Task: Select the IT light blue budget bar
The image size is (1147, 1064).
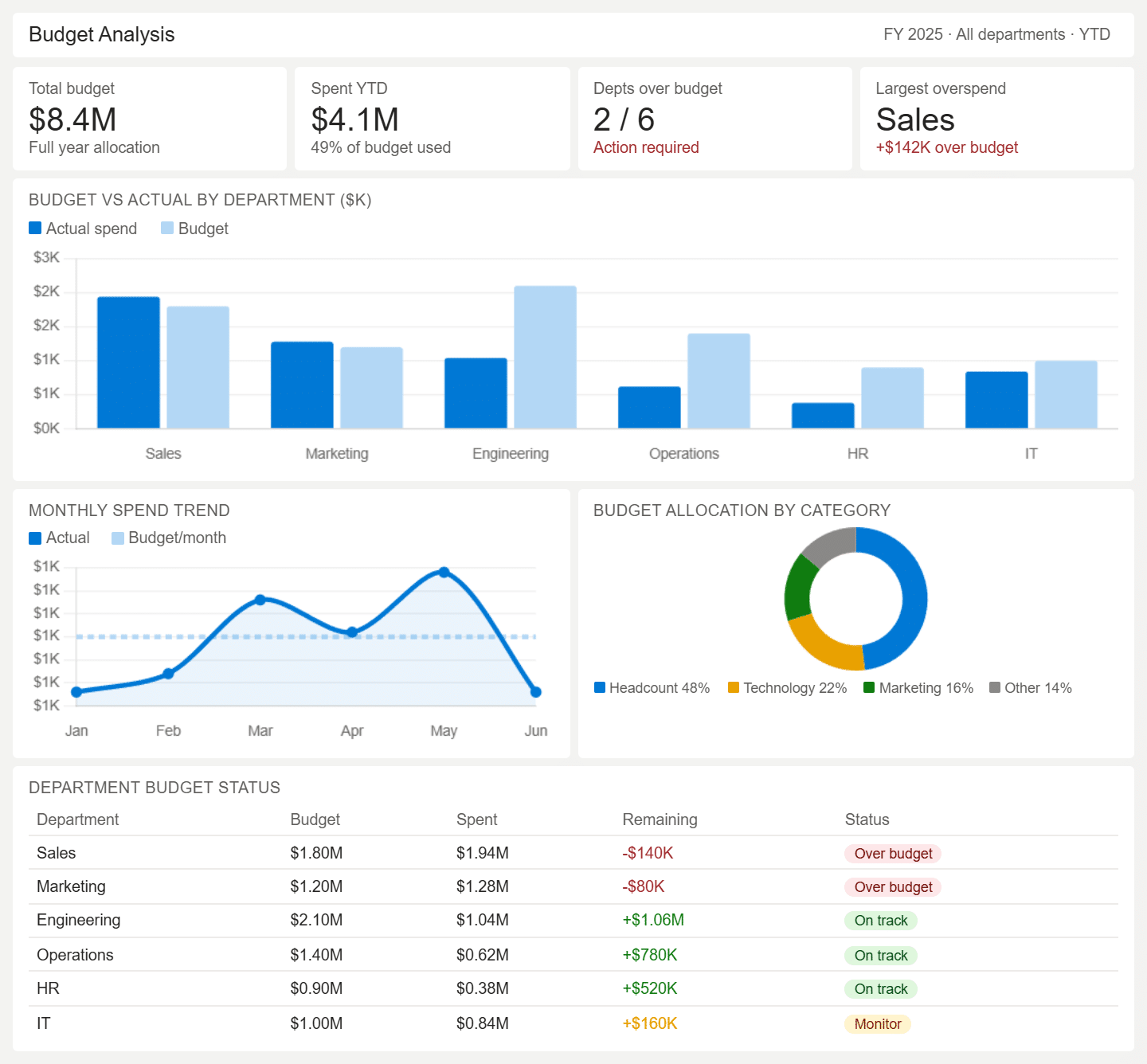Action: tap(1066, 395)
